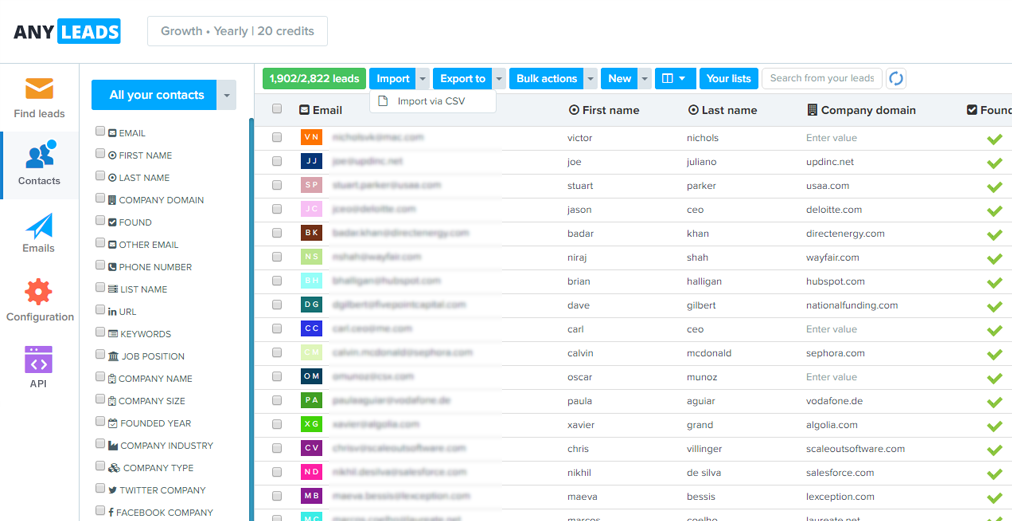
Task: Choose Import via CSV menu option
Action: [432, 101]
